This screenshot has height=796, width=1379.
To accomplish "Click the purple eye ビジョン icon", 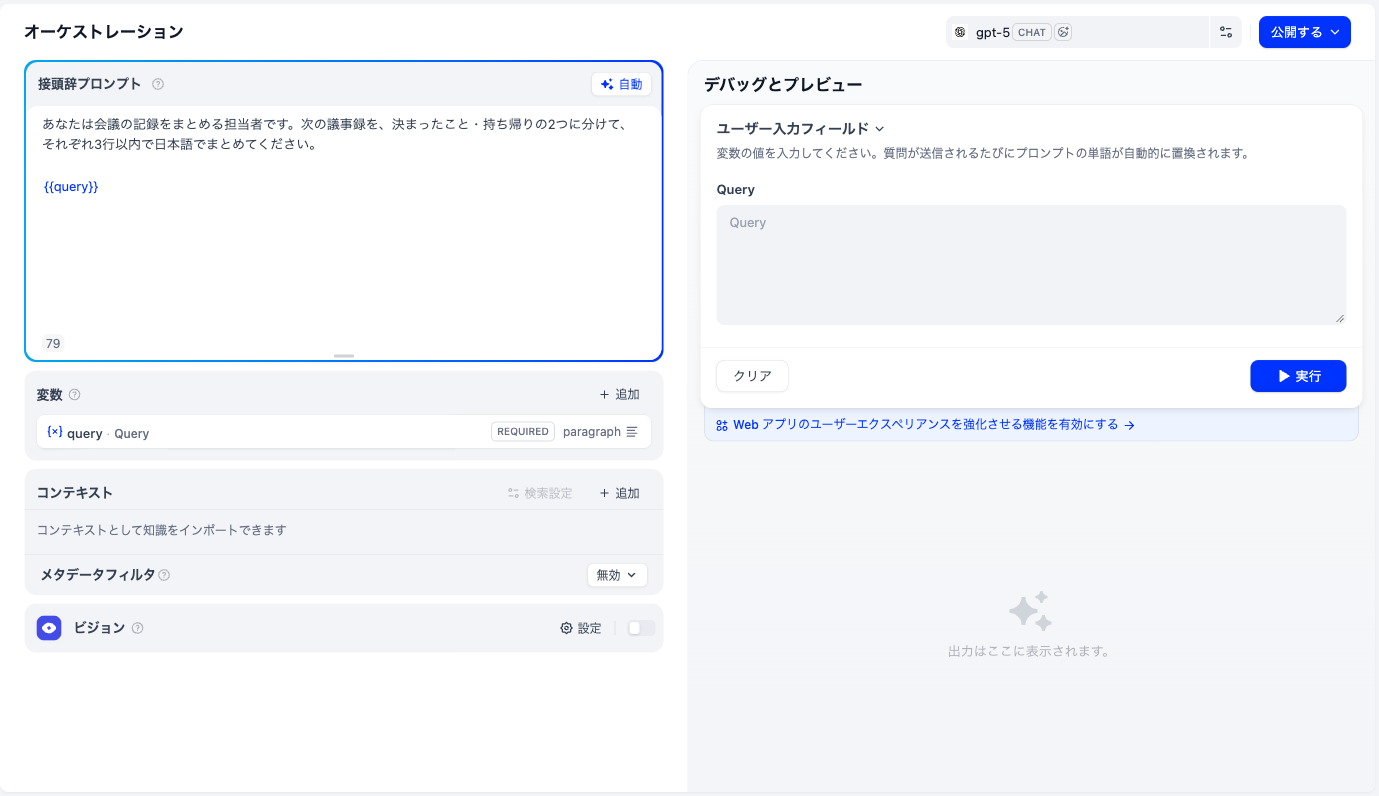I will (49, 628).
